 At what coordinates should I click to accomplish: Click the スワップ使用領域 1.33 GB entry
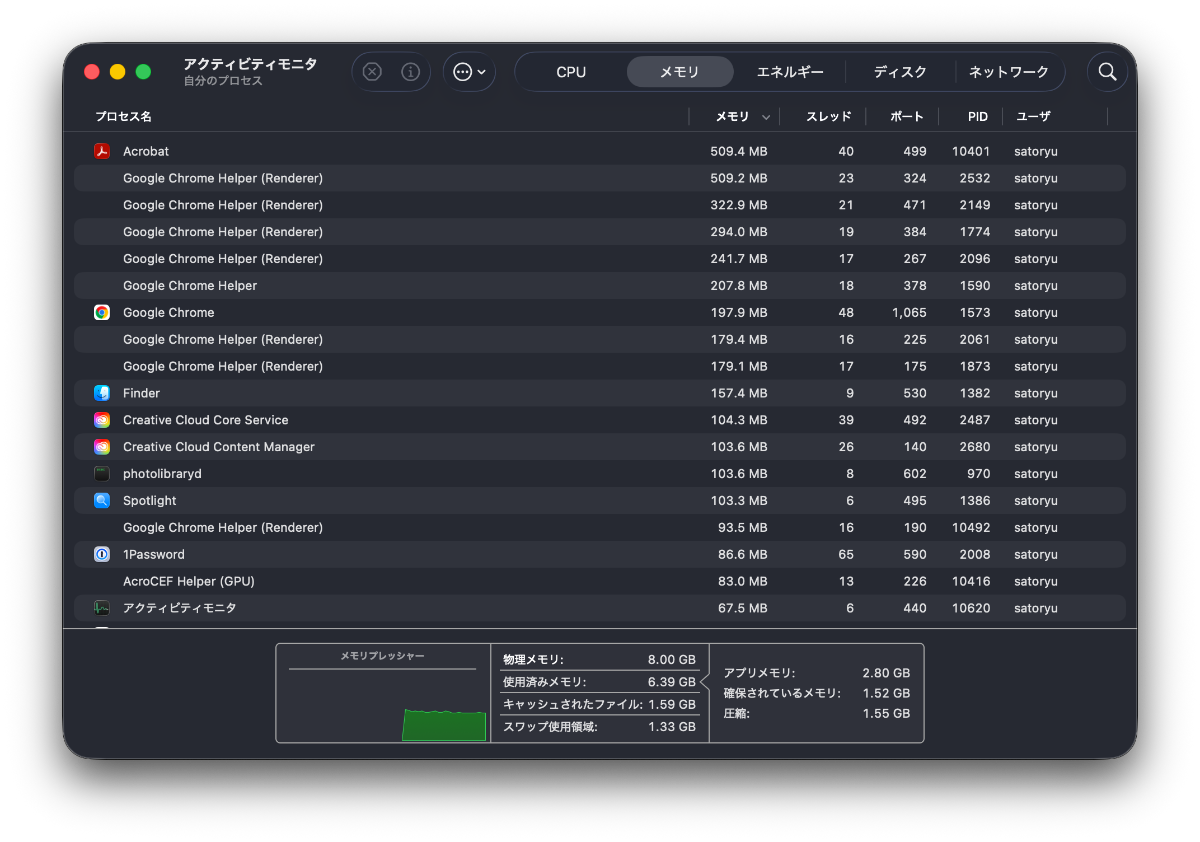[599, 726]
